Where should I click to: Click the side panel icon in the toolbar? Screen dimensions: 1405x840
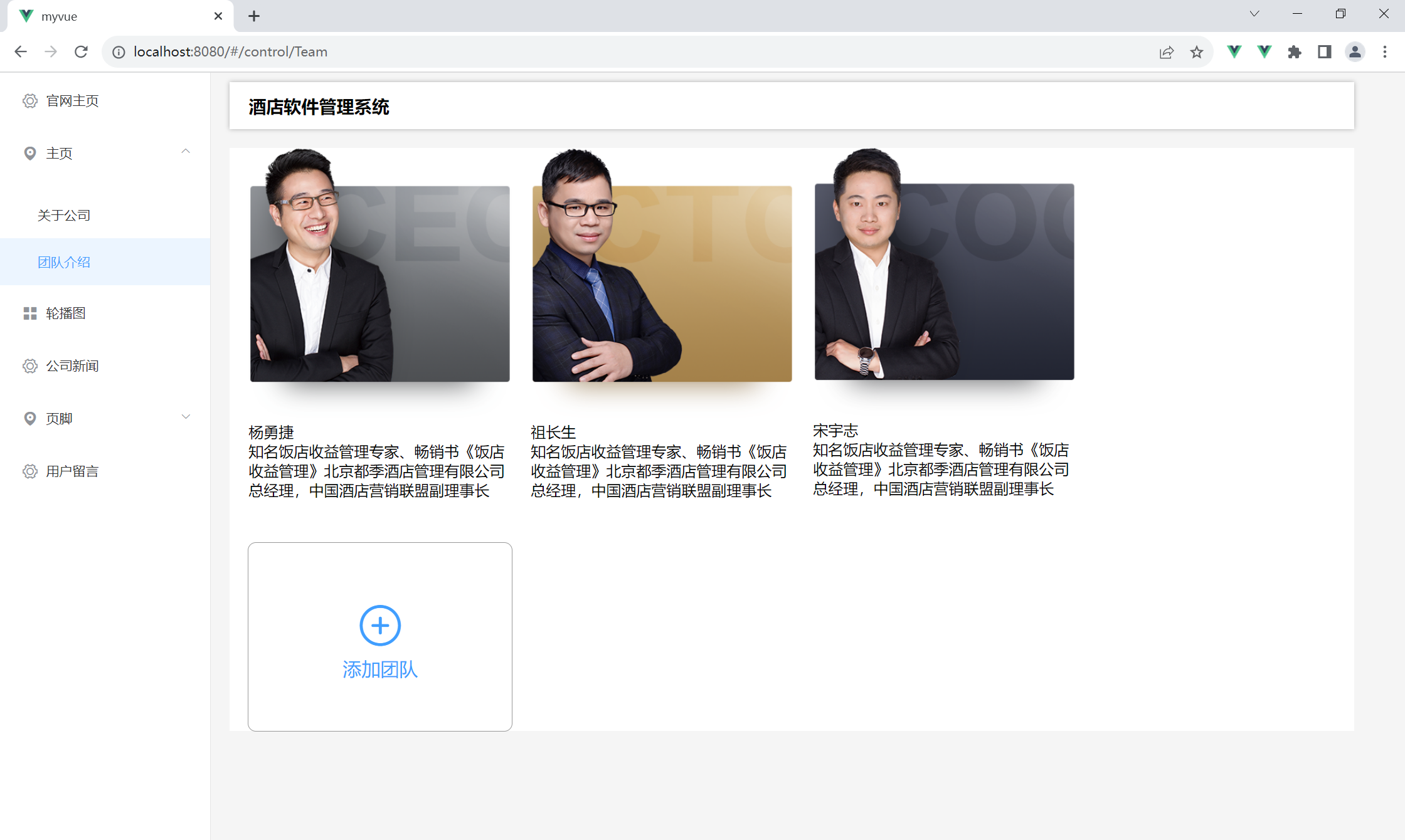[1324, 51]
